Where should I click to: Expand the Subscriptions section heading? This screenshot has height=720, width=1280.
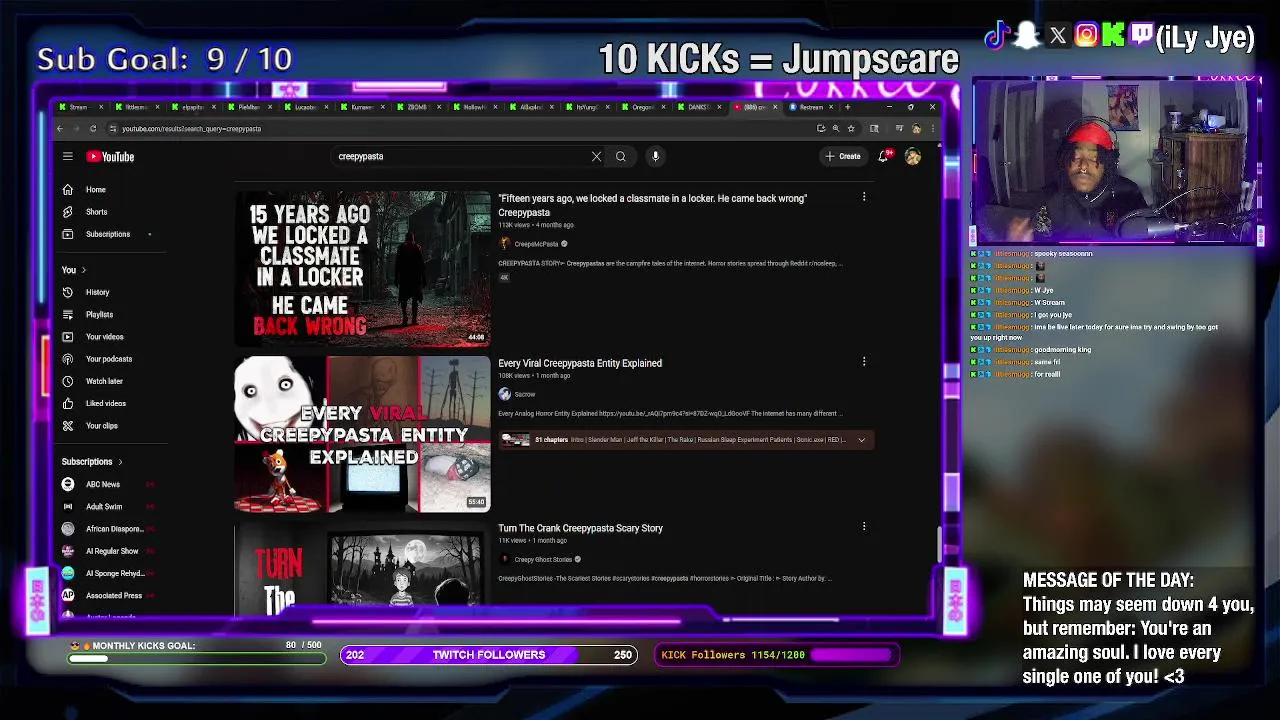[92, 462]
